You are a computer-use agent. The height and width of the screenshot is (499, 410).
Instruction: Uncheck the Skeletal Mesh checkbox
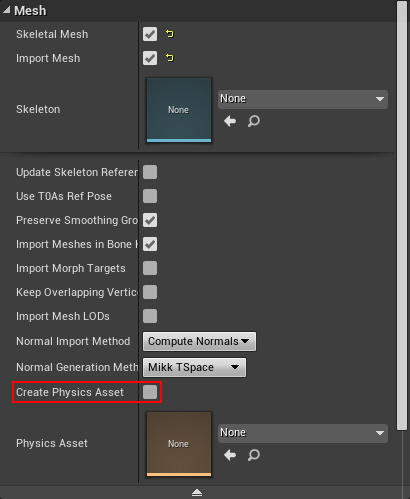click(150, 34)
